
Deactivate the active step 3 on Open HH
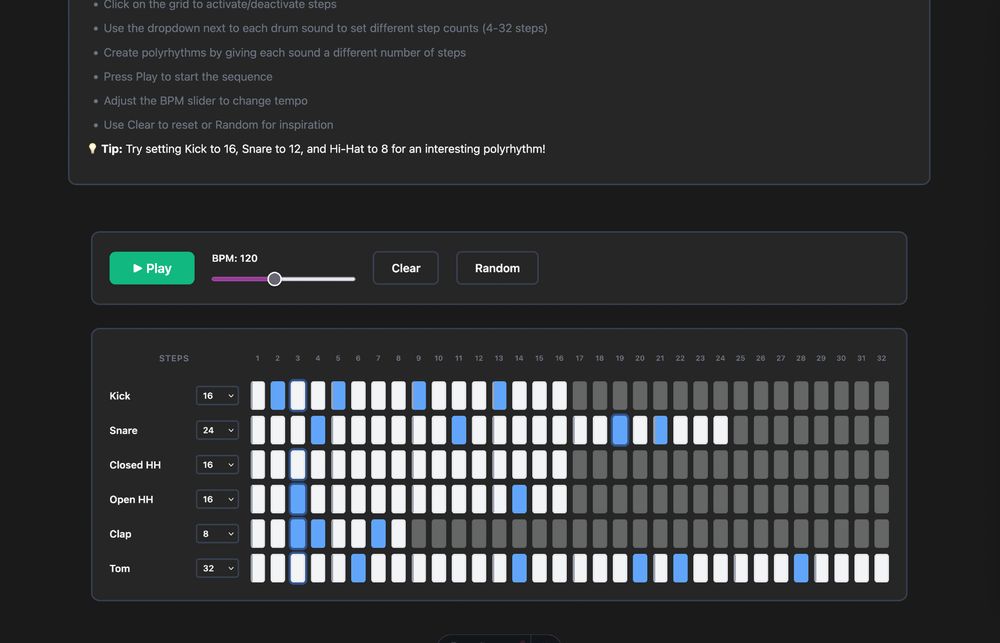point(297,499)
